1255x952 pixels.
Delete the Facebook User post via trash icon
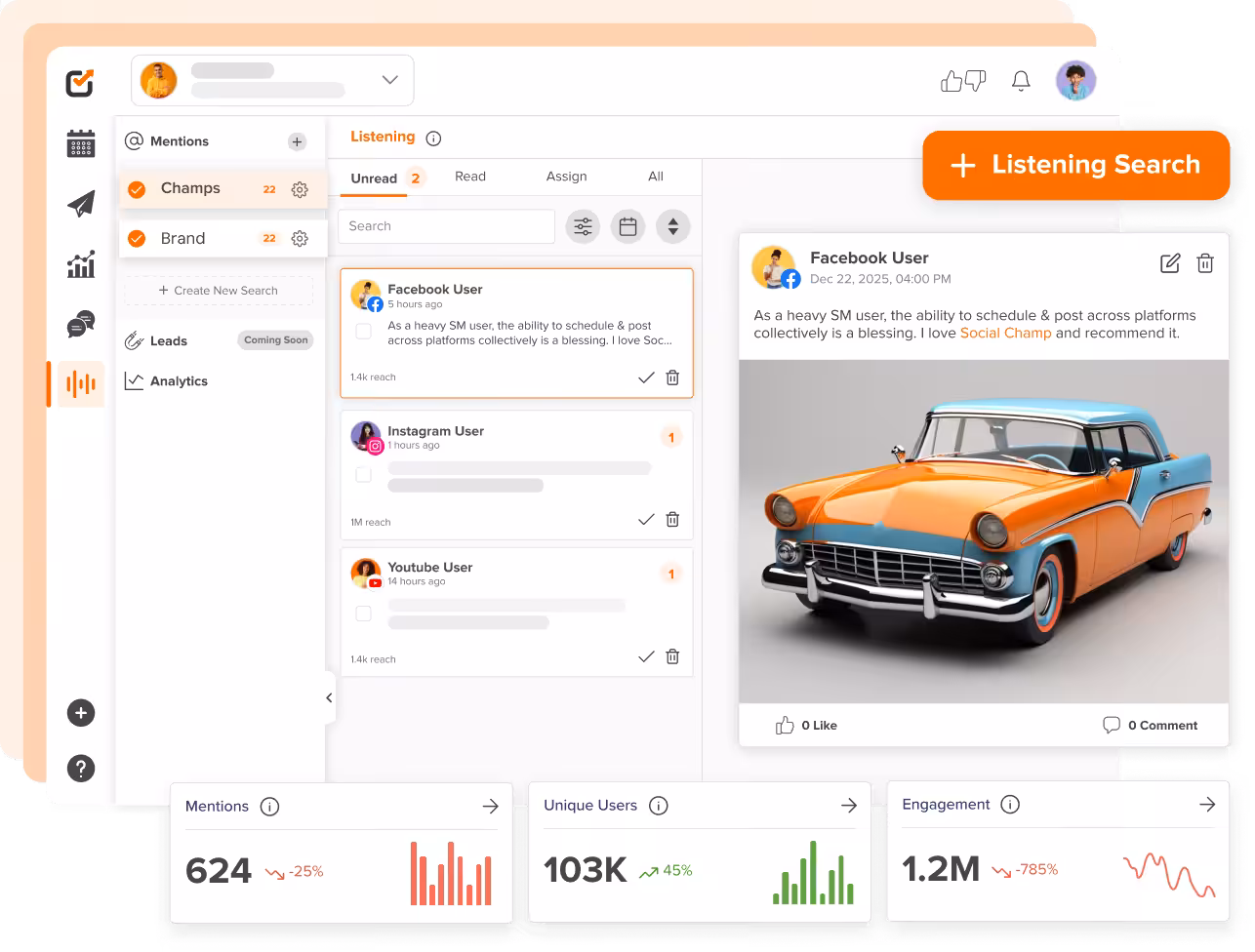click(x=1205, y=262)
